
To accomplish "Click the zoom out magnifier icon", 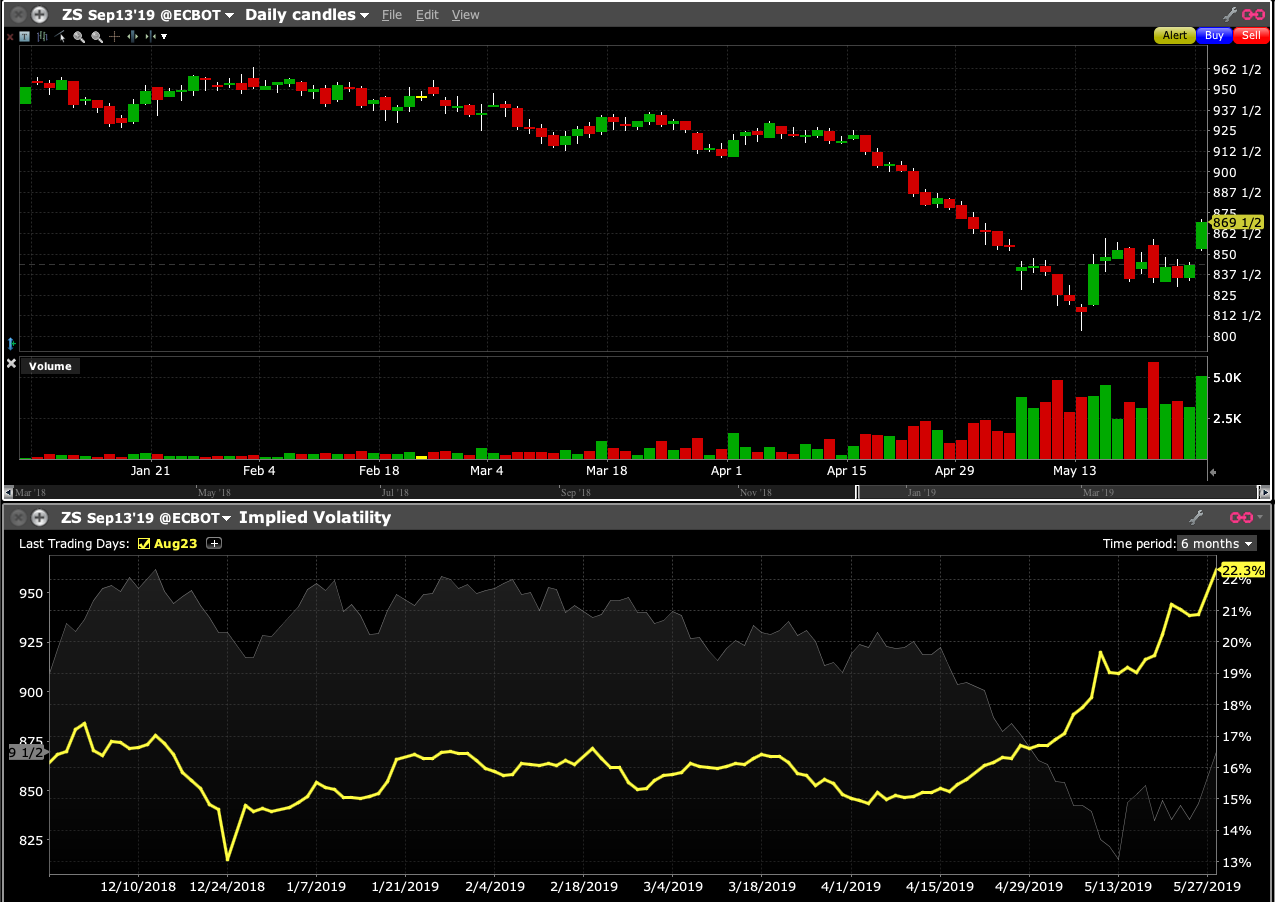I will (x=97, y=37).
